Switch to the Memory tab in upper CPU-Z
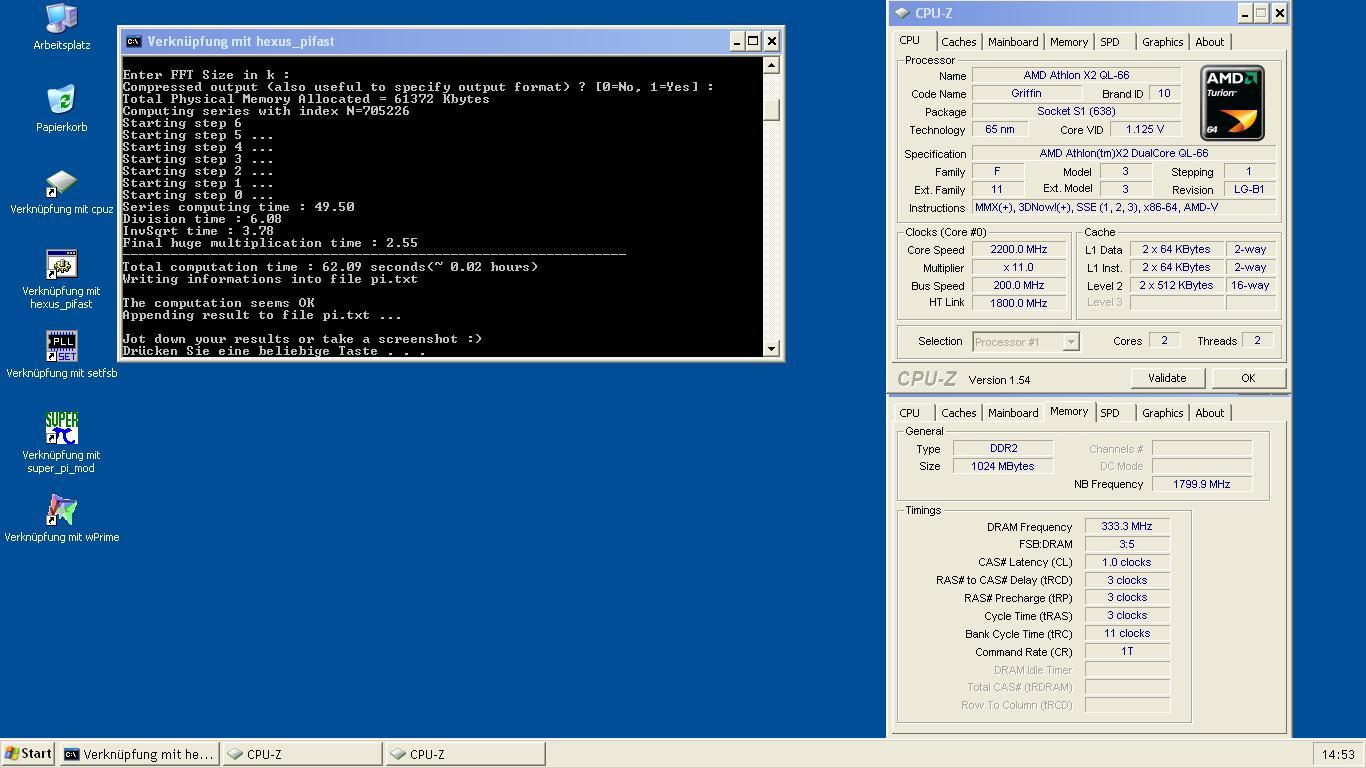The height and width of the screenshot is (768, 1366). point(1069,42)
